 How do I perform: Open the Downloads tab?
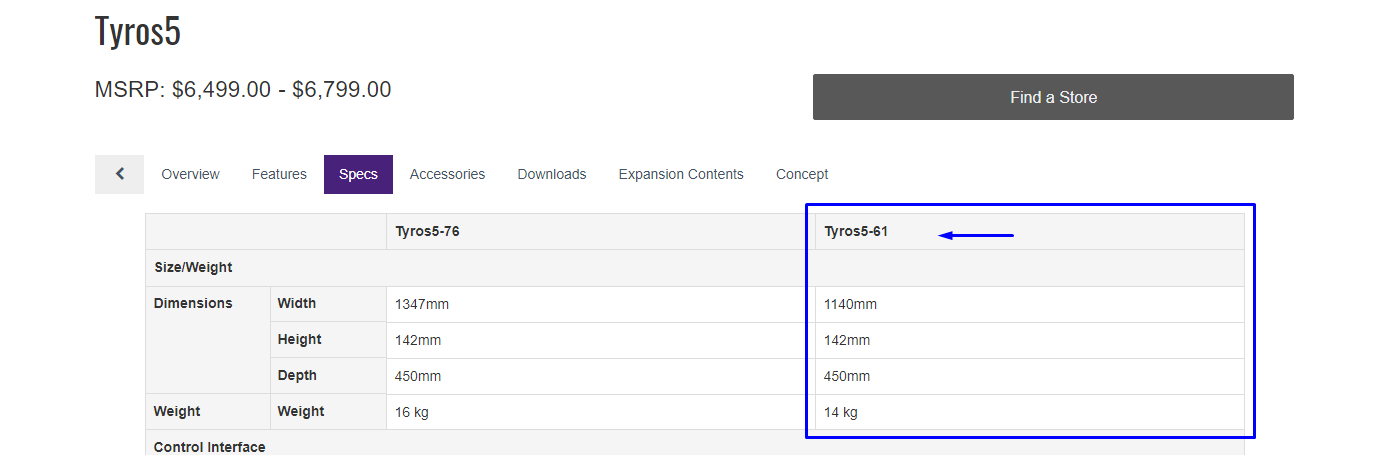pos(552,174)
